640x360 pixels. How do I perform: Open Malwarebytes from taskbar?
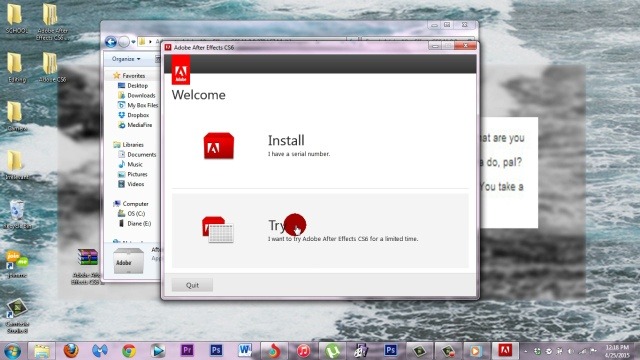100,351
